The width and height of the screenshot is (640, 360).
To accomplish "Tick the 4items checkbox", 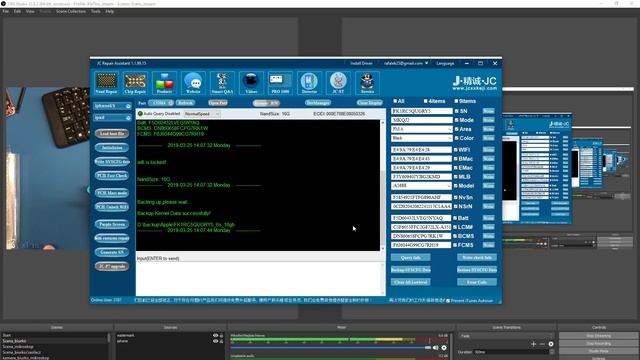I will (426, 101).
